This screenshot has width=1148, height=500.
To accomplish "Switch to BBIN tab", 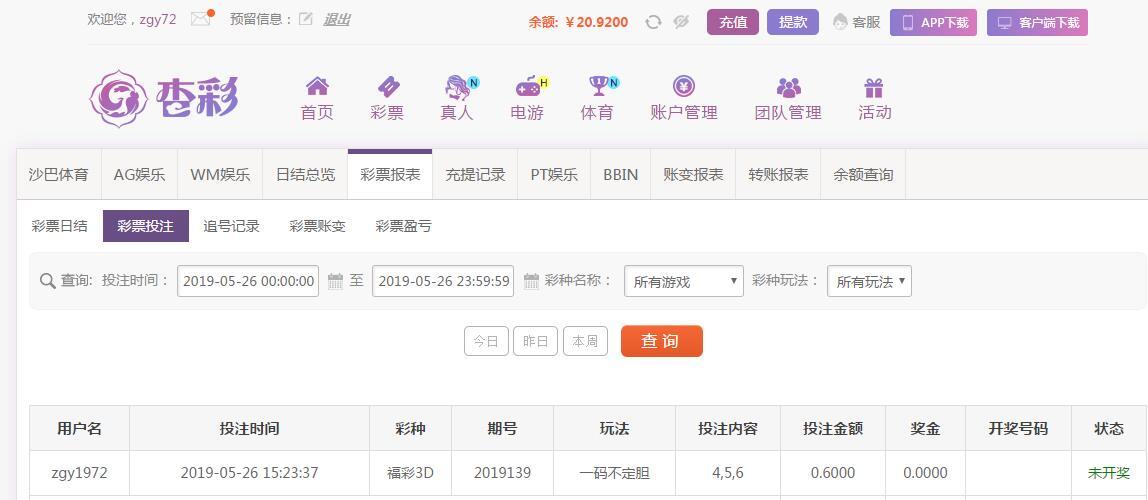I will [x=620, y=175].
